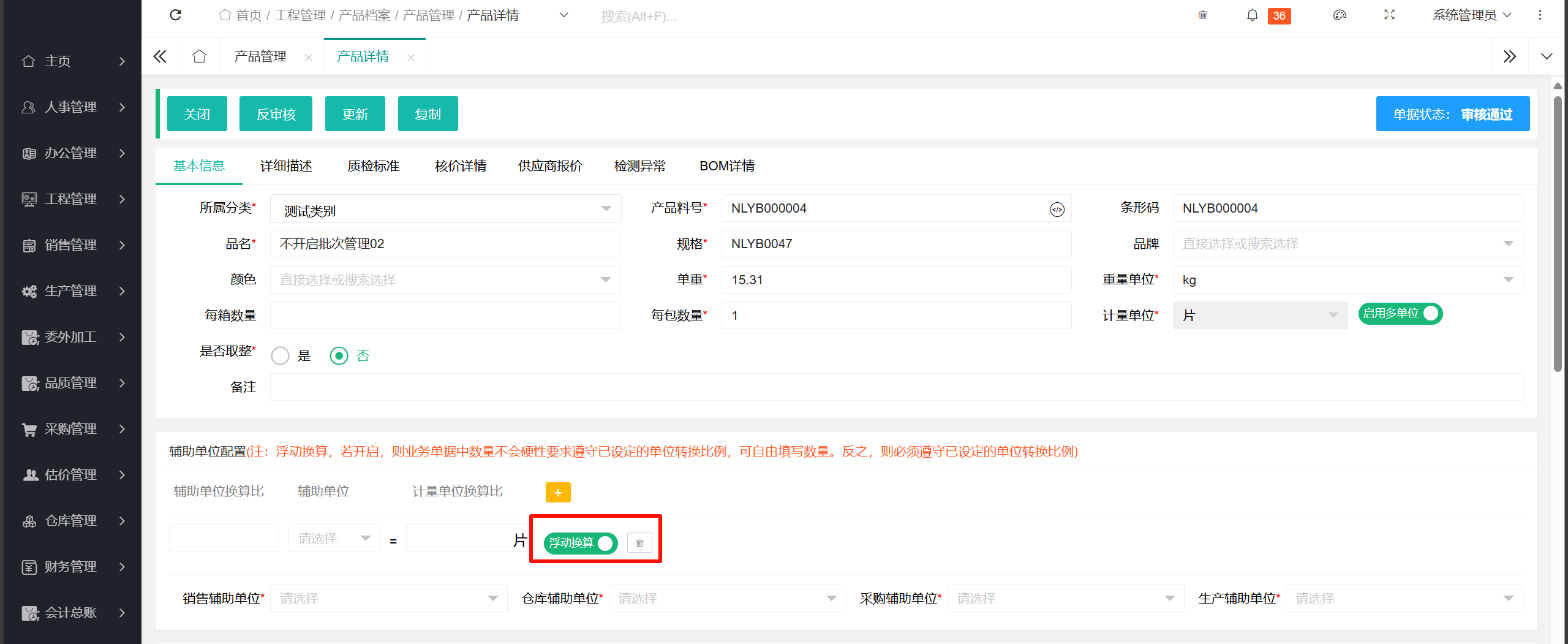
Task: Open the notification bell icon
Action: [x=1252, y=15]
